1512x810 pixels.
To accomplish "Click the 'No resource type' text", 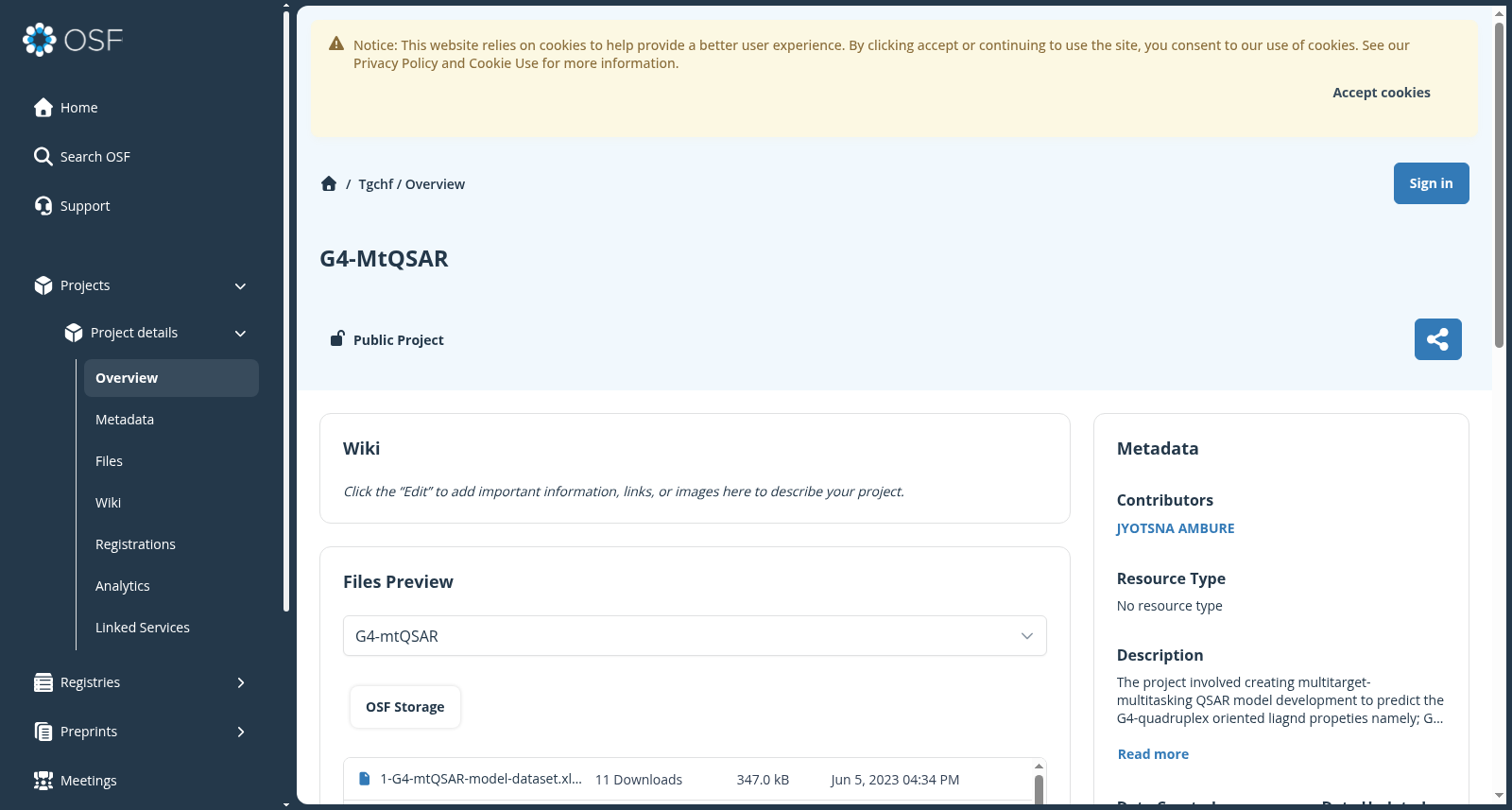I will pyautogui.click(x=1169, y=606).
